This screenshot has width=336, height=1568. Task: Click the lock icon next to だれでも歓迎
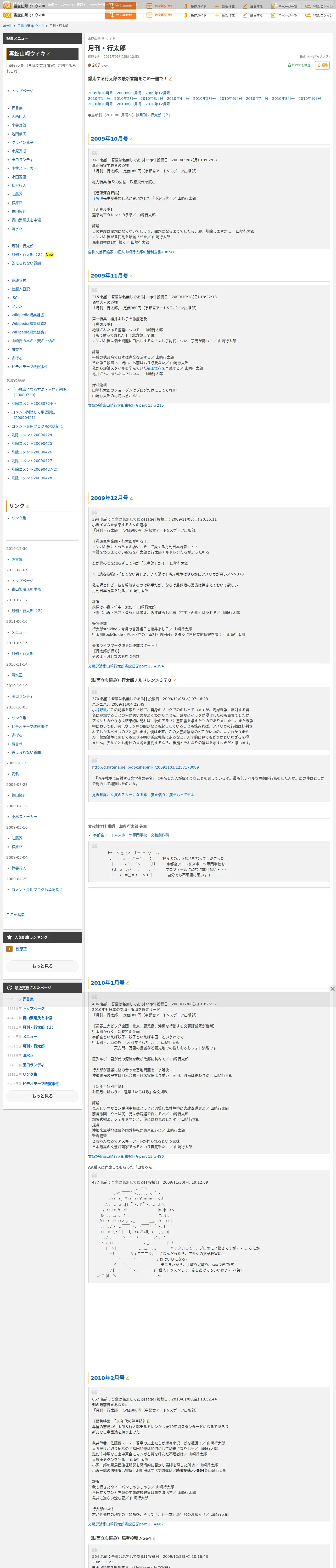(290, 65)
